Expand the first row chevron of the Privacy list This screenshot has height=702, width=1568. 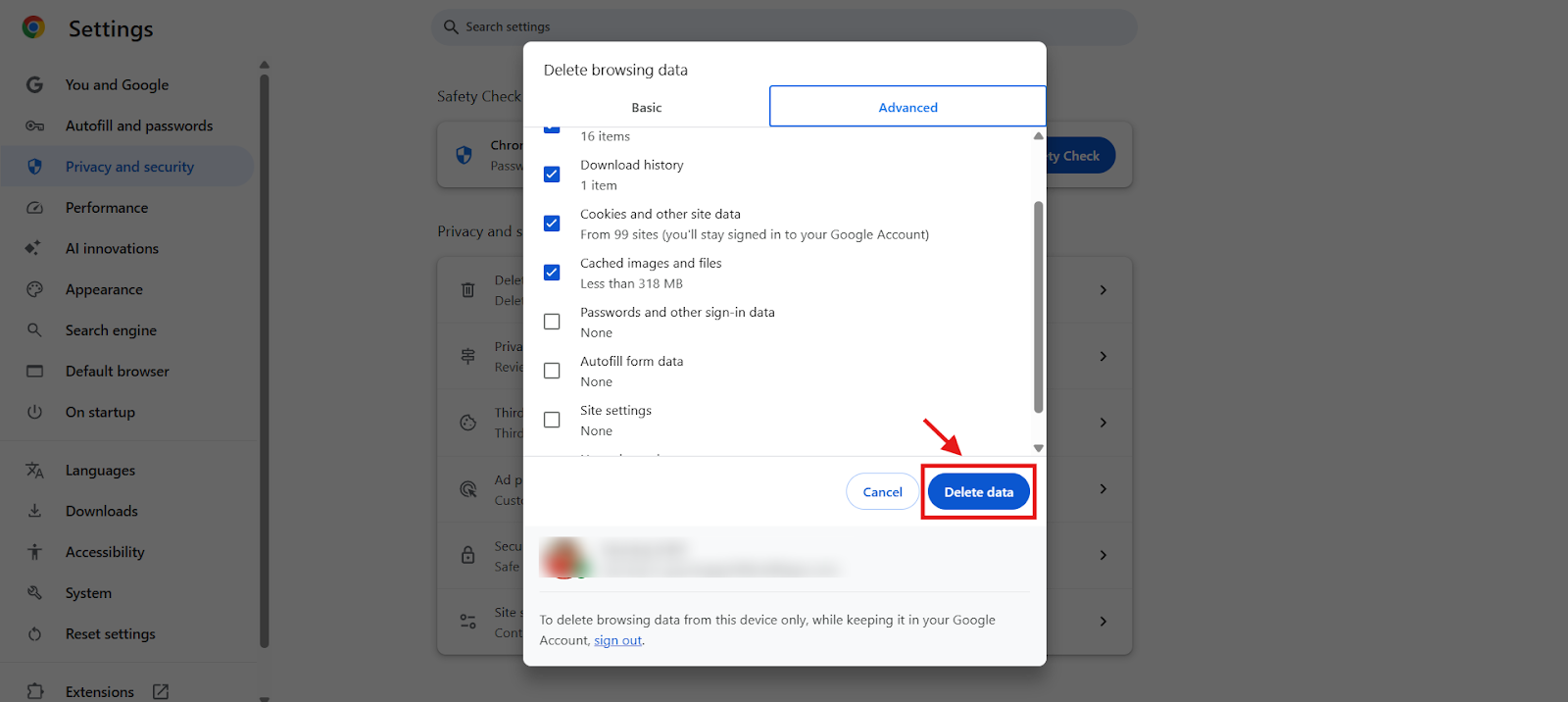click(1103, 290)
